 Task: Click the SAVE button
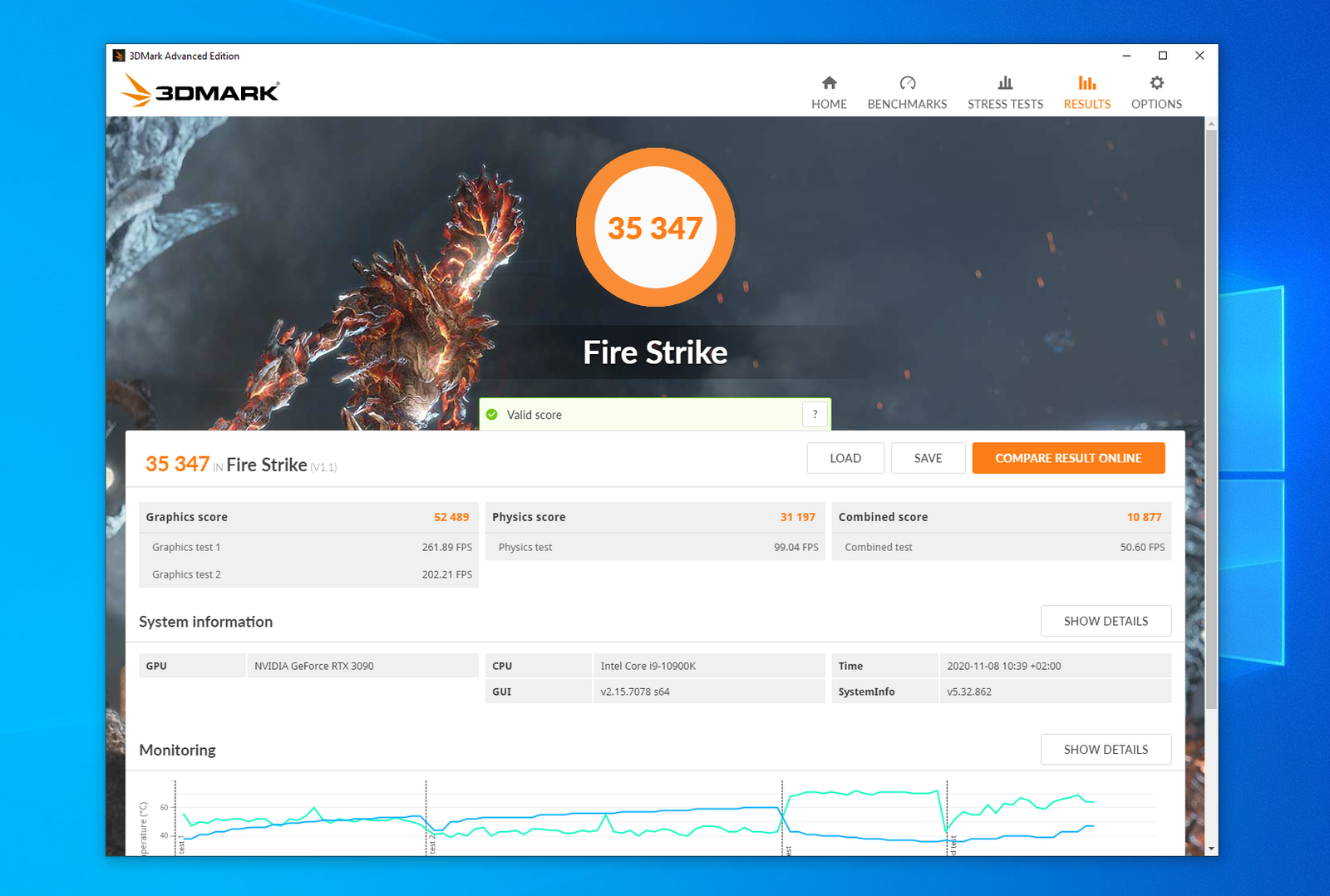coord(928,458)
